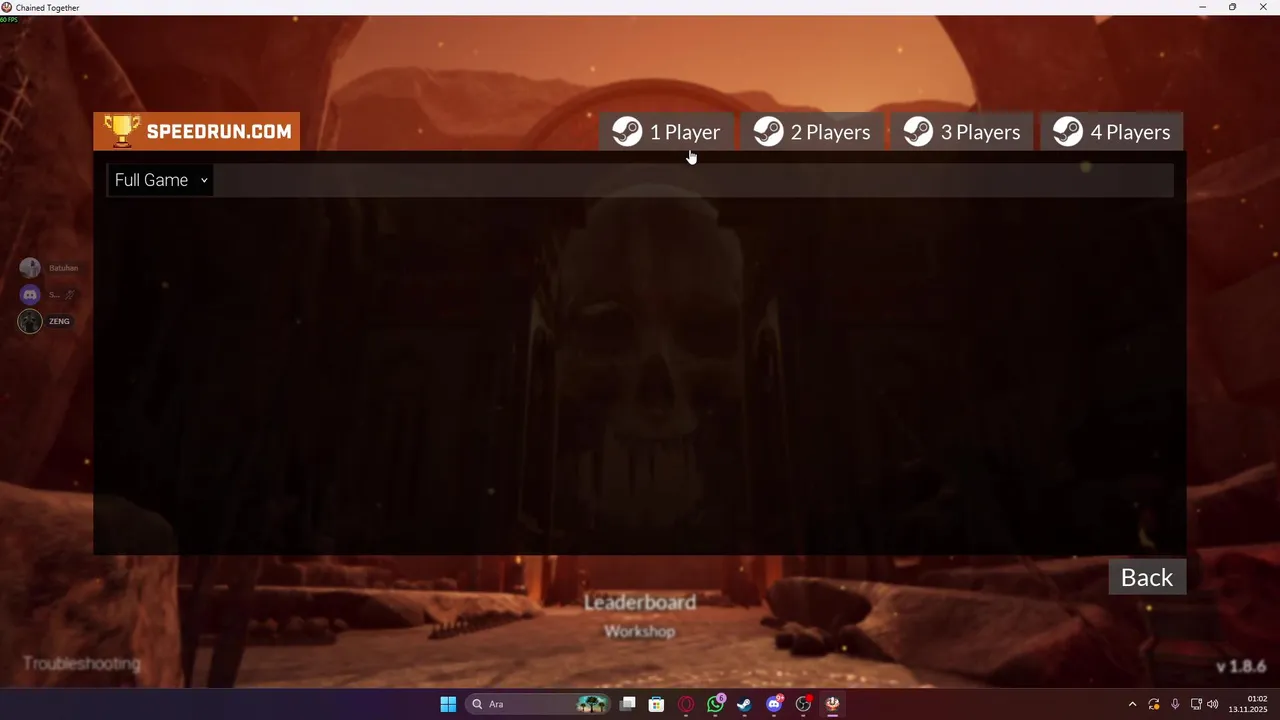The width and height of the screenshot is (1280, 720).
Task: Open the Windows Start menu
Action: (x=448, y=704)
